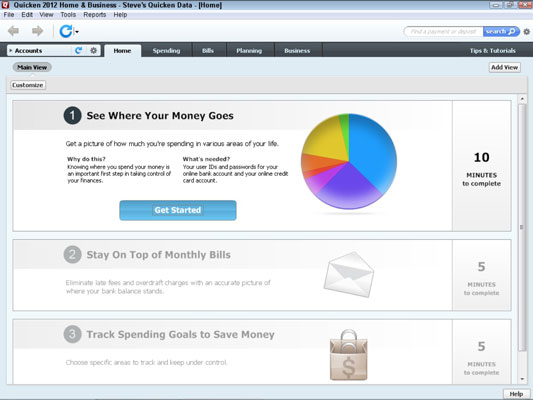Click the What's needed? text
The width and height of the screenshot is (533, 400).
pos(206,159)
